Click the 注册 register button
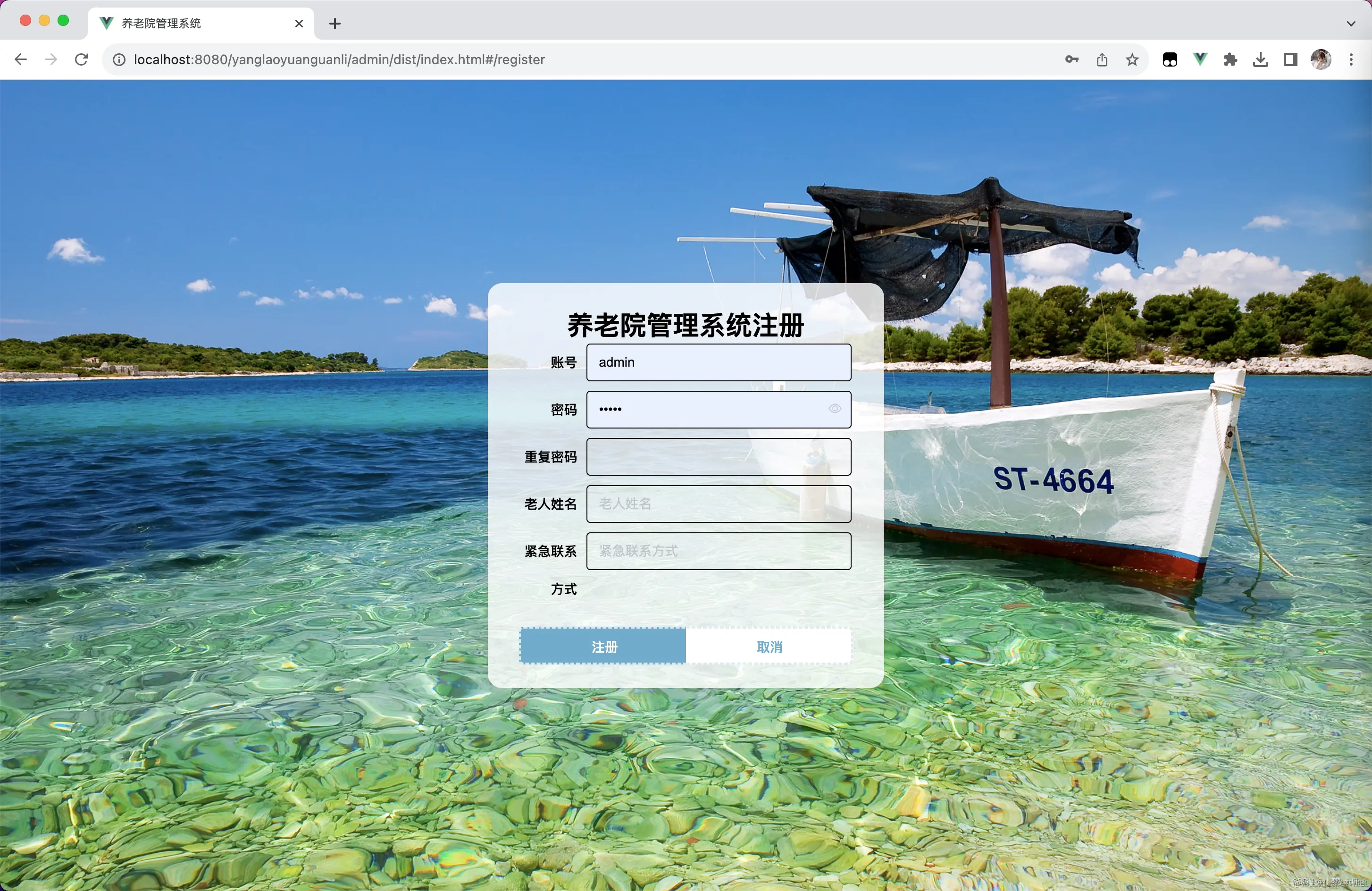 click(x=603, y=646)
